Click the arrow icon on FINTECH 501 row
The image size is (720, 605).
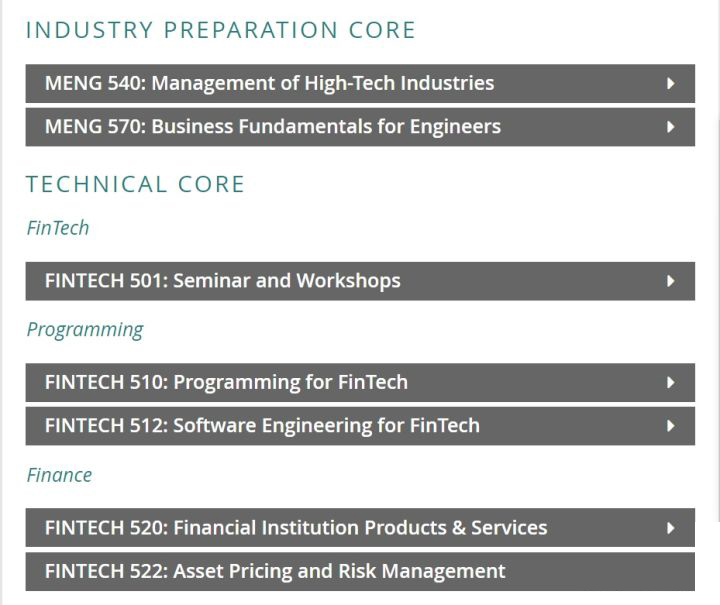point(671,281)
